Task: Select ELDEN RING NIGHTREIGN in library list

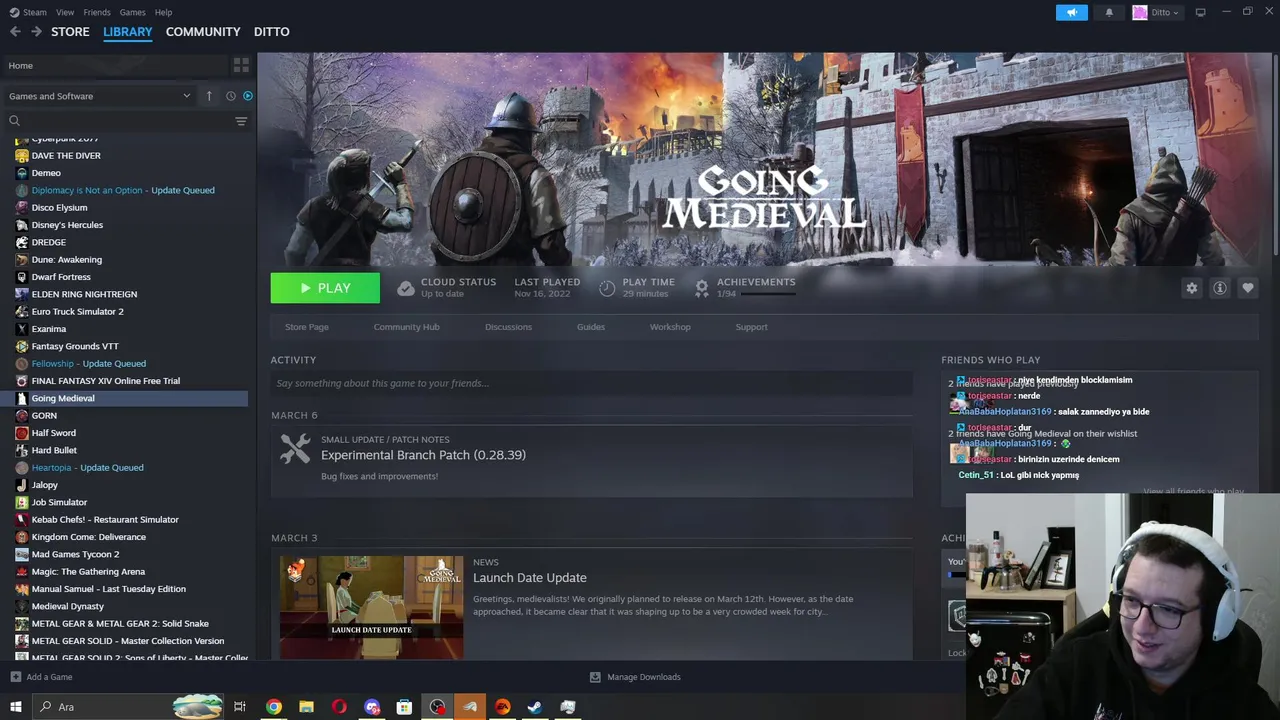Action: click(x=84, y=294)
